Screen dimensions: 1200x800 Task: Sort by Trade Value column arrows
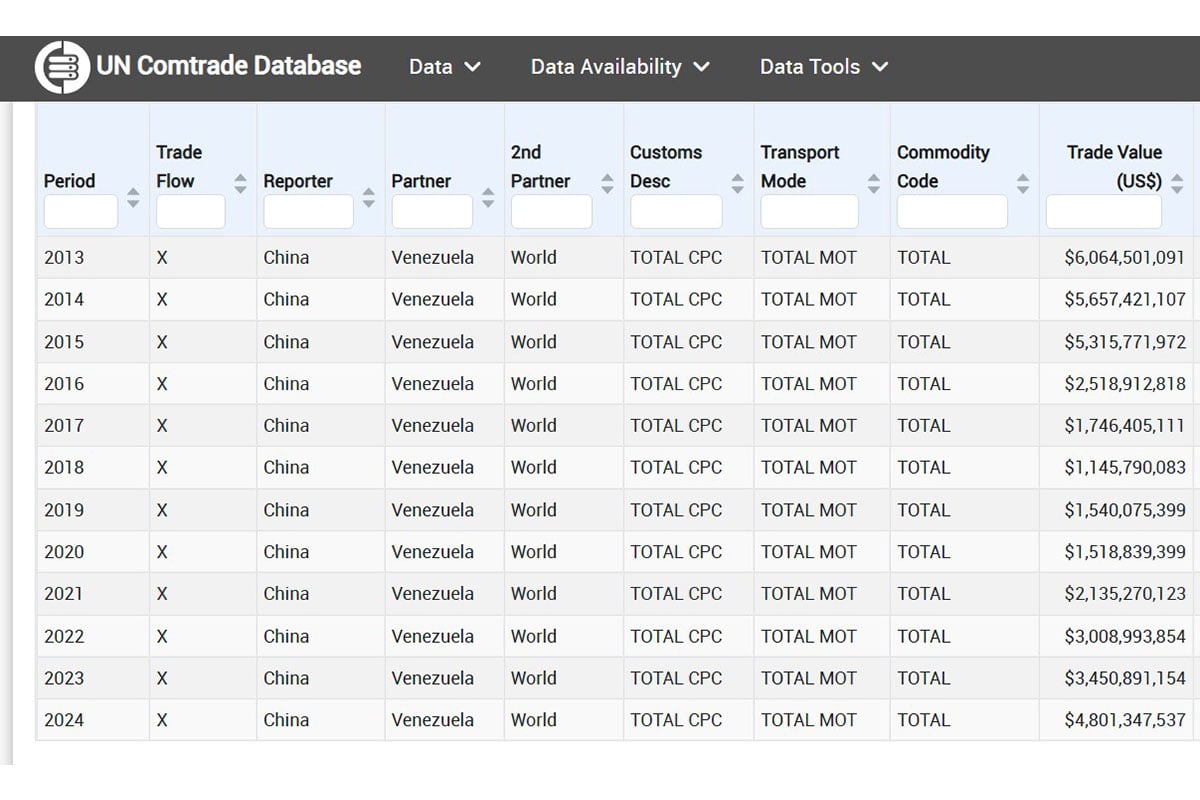point(1177,183)
